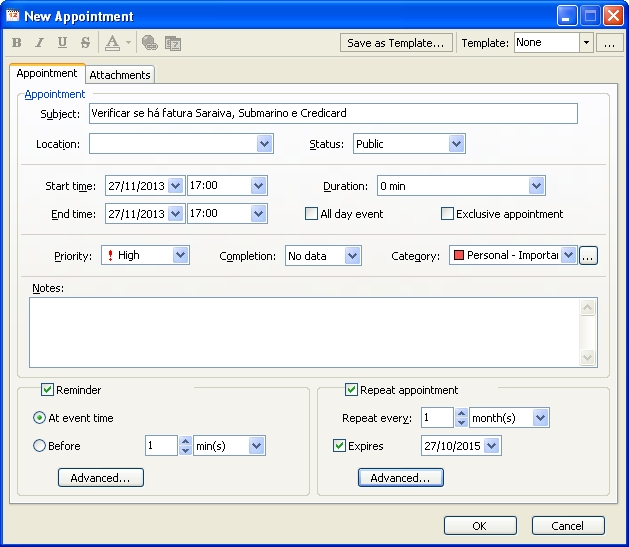Screen dimensions: 629x547
Task: Click the insert hyperlink globe icon
Action: pos(150,43)
